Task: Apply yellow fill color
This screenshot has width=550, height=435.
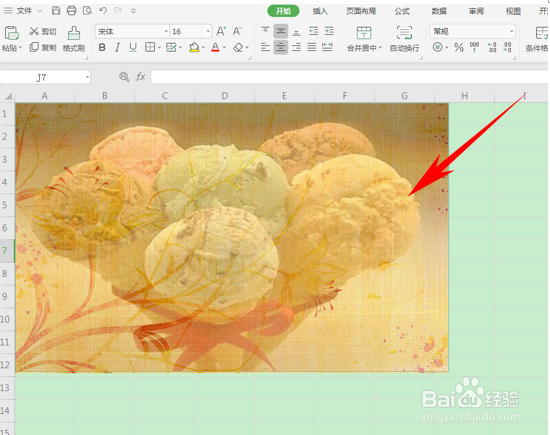Action: pyautogui.click(x=194, y=47)
